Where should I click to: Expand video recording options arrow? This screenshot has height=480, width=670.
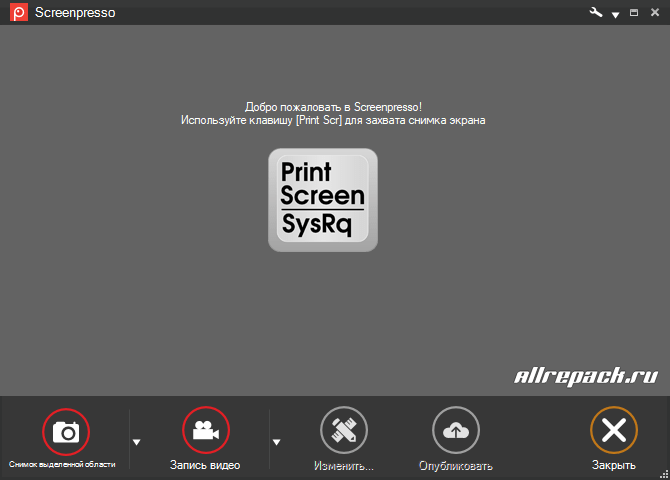coord(276,442)
